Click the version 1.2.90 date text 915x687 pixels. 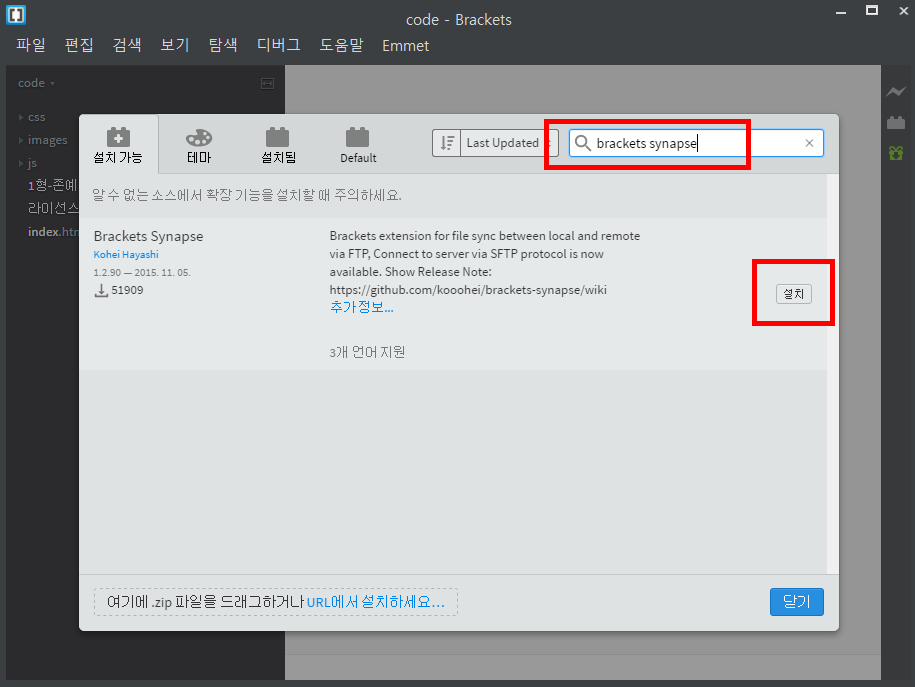point(142,273)
